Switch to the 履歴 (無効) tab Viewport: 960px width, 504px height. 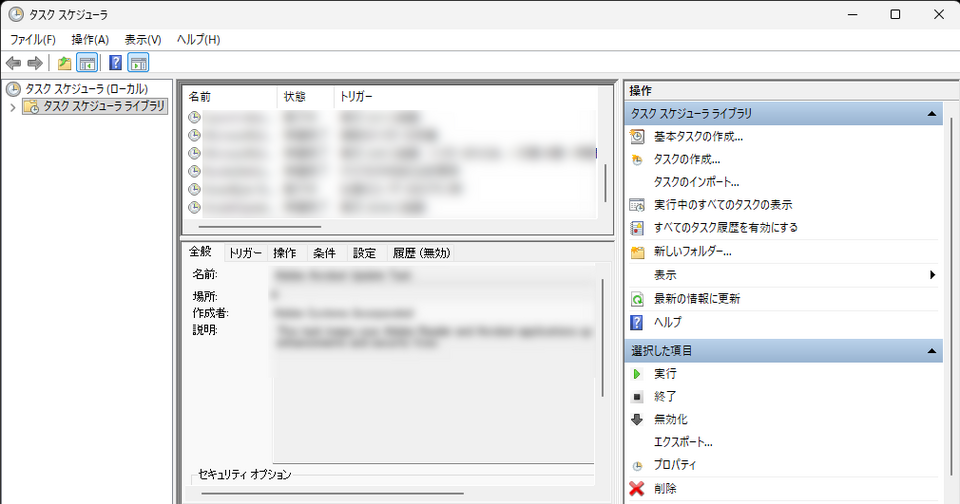click(421, 253)
